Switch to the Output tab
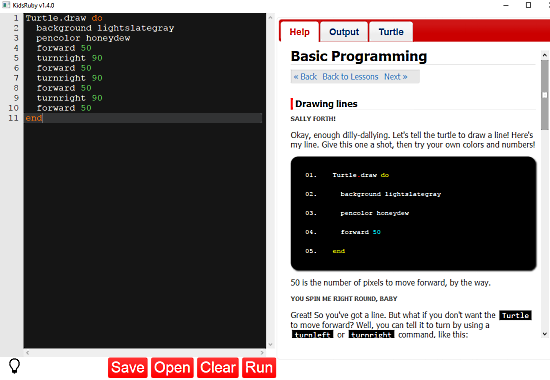The width and height of the screenshot is (550, 380). (x=344, y=32)
